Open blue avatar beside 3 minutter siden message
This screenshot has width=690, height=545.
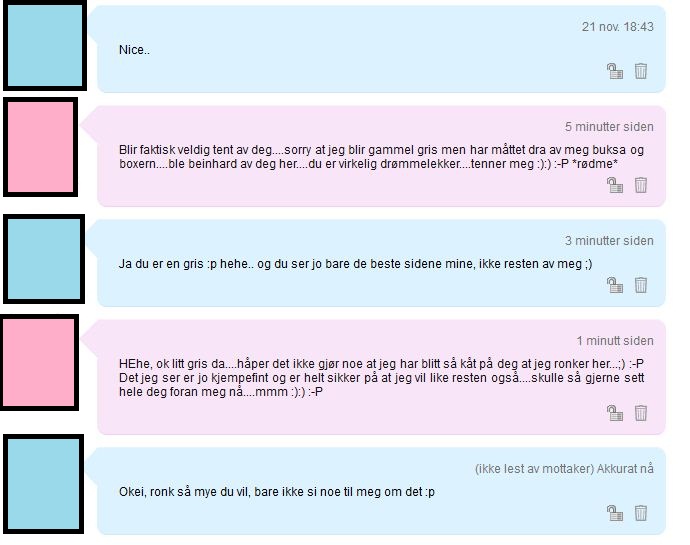44,259
